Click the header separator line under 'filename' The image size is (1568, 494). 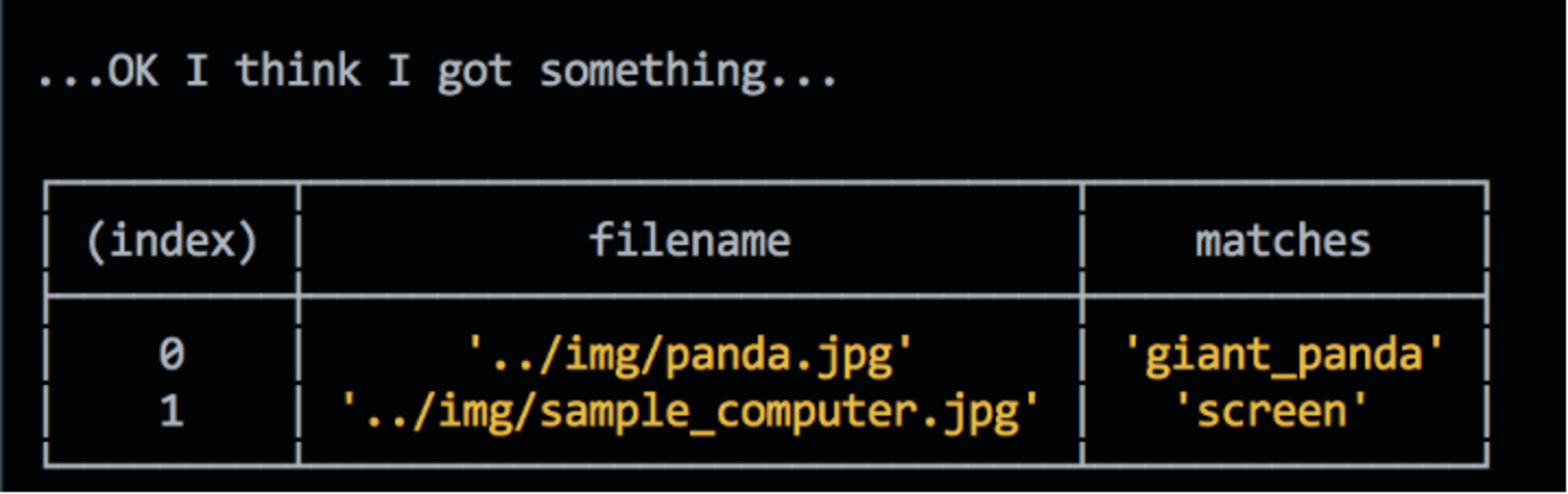pyautogui.click(x=689, y=297)
